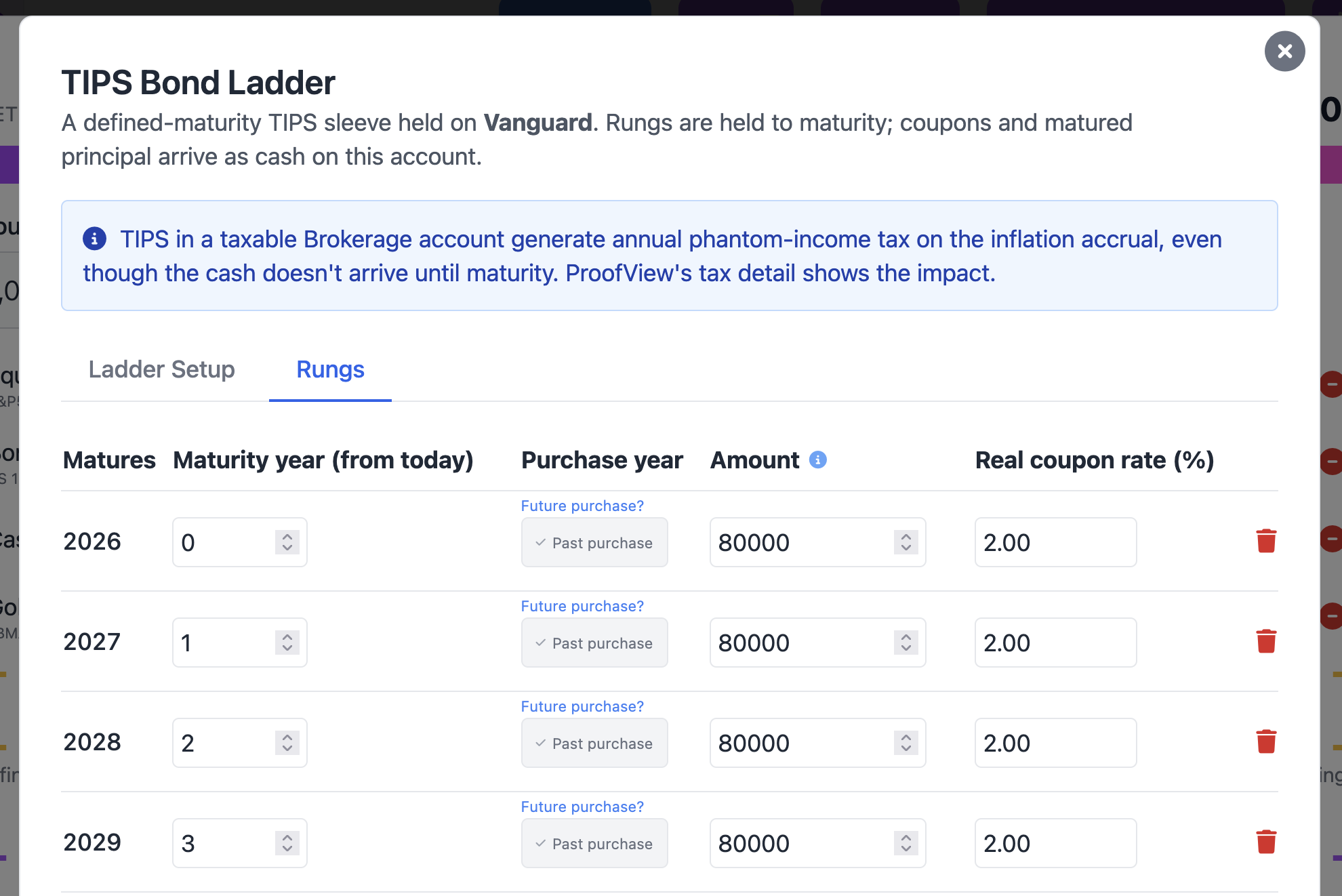
Task: Click maturity year stepper for 2026 rung
Action: click(287, 542)
